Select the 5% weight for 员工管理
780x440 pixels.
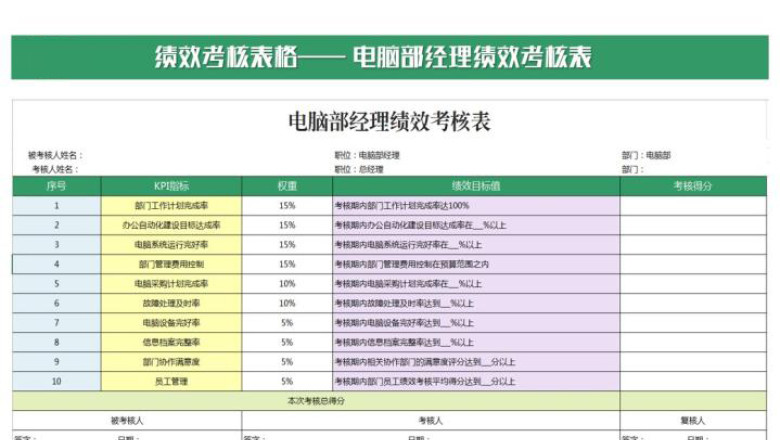pyautogui.click(x=287, y=381)
